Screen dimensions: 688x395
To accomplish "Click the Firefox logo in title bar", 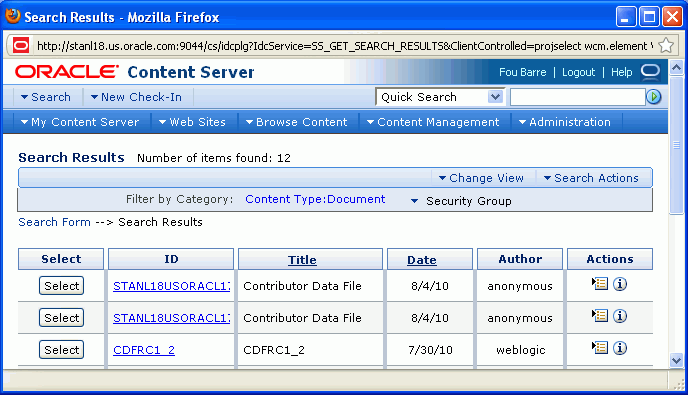I will 13,16.
